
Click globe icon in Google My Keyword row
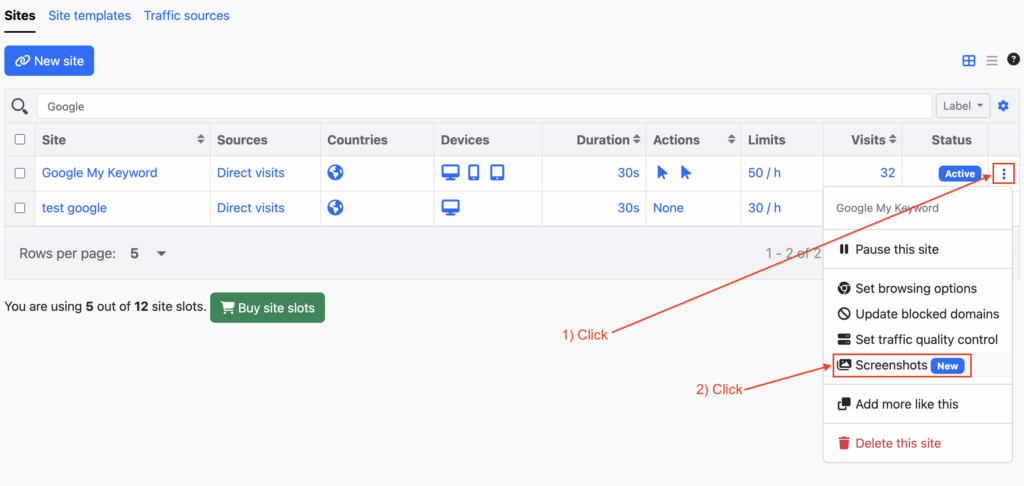click(336, 172)
